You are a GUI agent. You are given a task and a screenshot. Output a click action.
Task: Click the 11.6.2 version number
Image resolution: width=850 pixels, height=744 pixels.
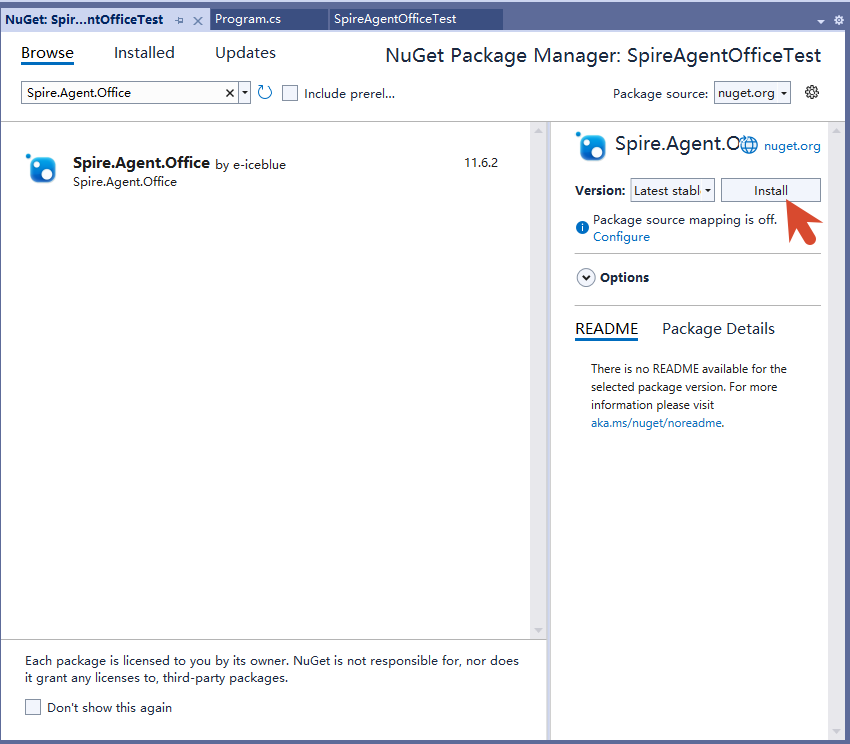pyautogui.click(x=481, y=163)
